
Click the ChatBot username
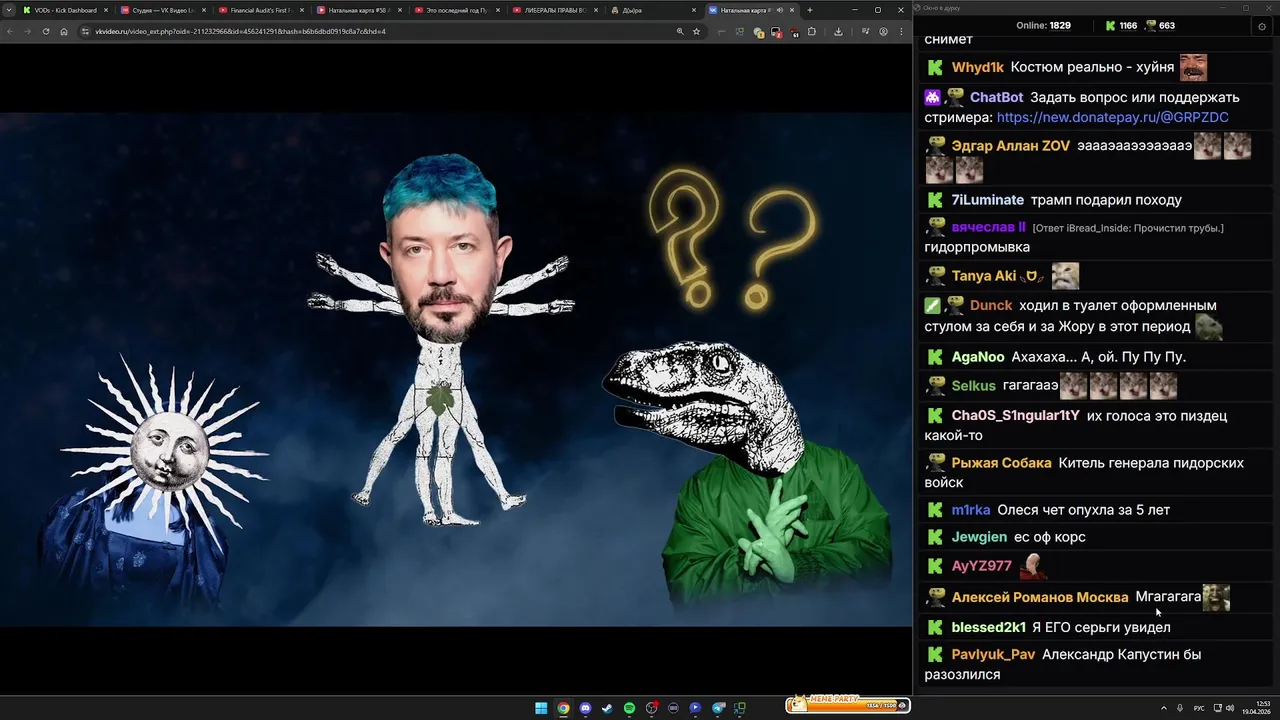point(996,97)
